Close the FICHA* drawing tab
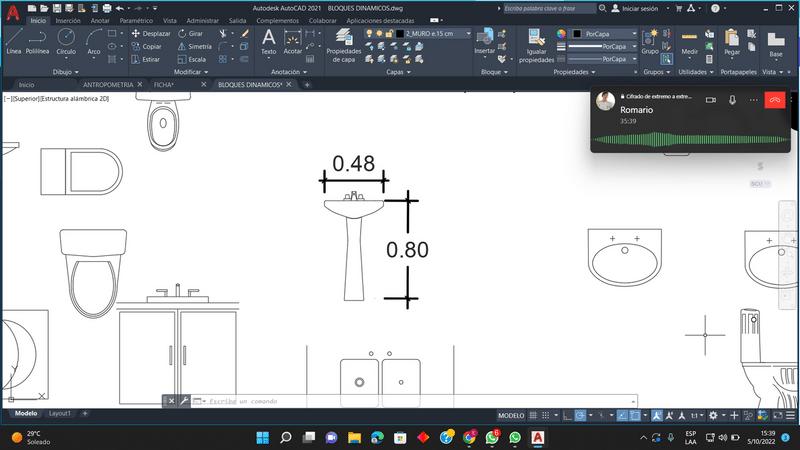The image size is (800, 450). point(204,84)
